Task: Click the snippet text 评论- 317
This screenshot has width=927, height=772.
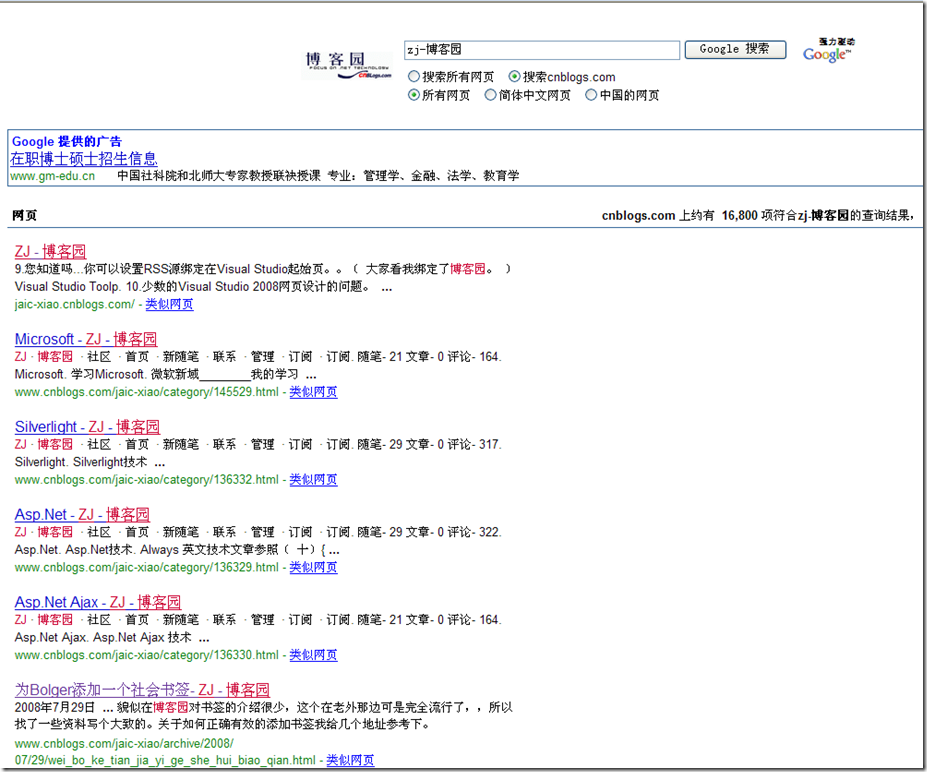Action: pyautogui.click(x=474, y=444)
